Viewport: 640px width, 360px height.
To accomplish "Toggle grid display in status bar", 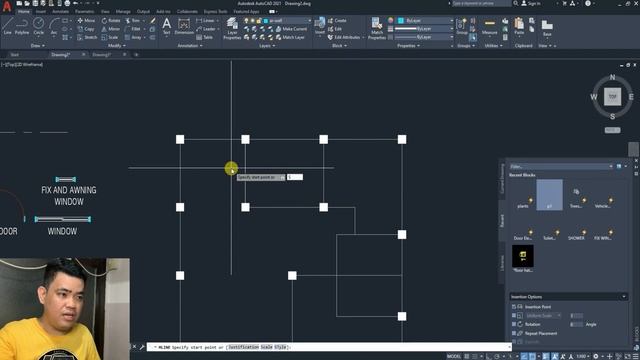I will (x=467, y=356).
